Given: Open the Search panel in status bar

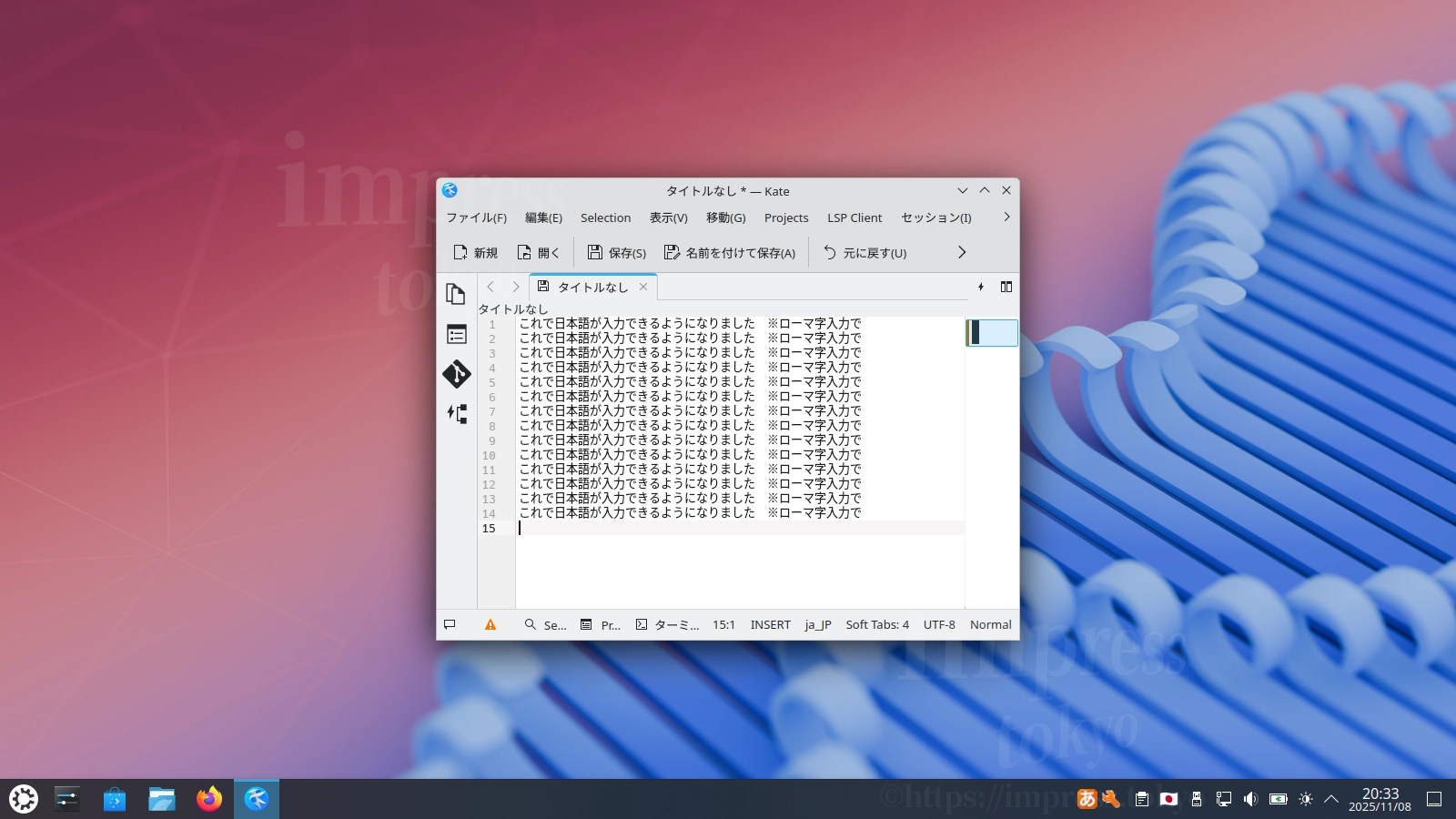Looking at the screenshot, I should (545, 624).
